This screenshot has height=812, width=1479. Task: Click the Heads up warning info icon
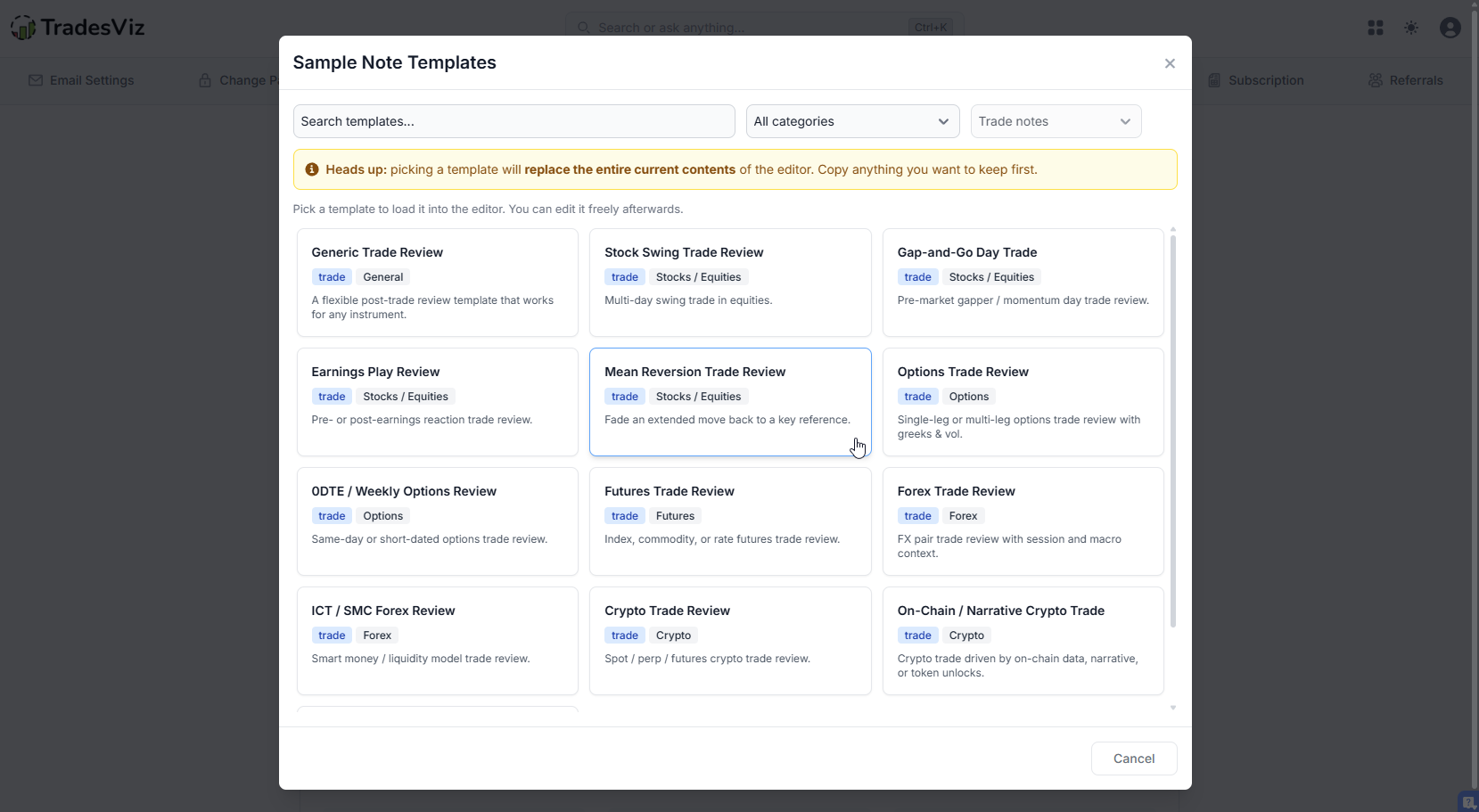(312, 169)
